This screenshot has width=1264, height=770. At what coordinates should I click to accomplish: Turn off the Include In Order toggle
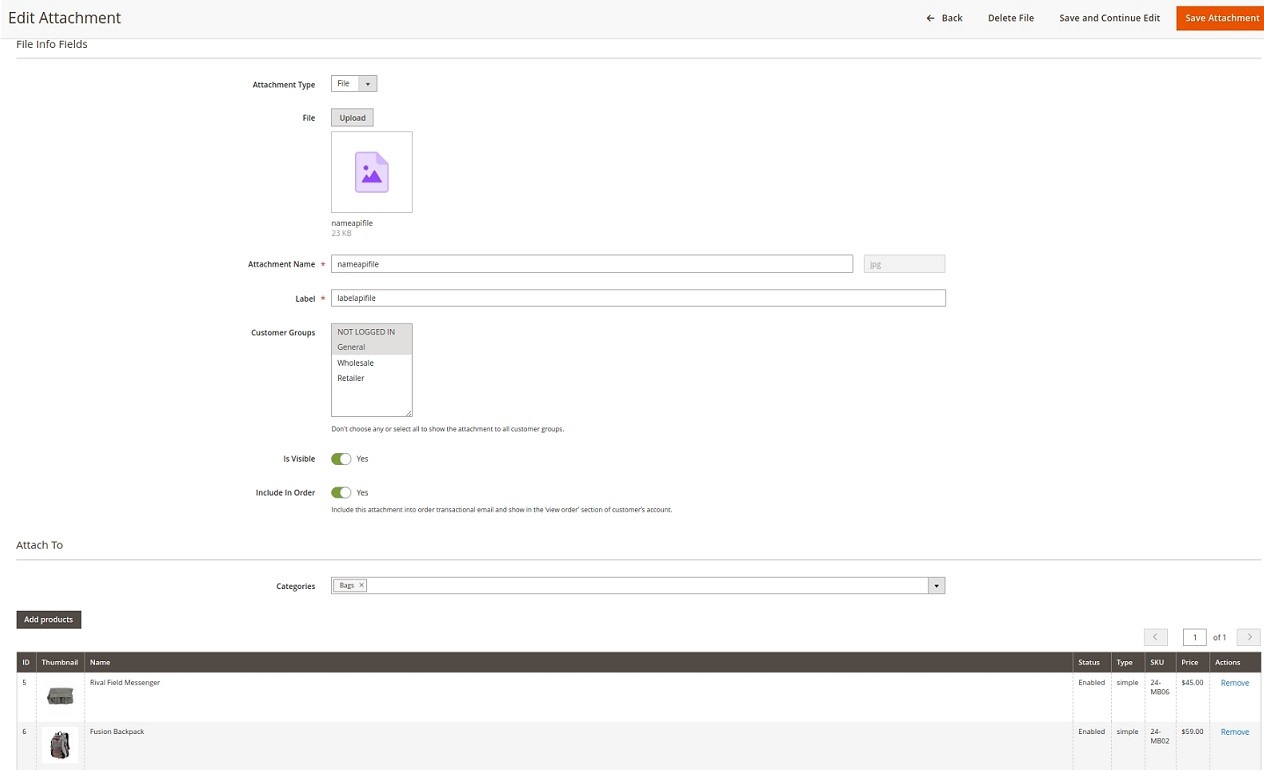click(x=340, y=492)
